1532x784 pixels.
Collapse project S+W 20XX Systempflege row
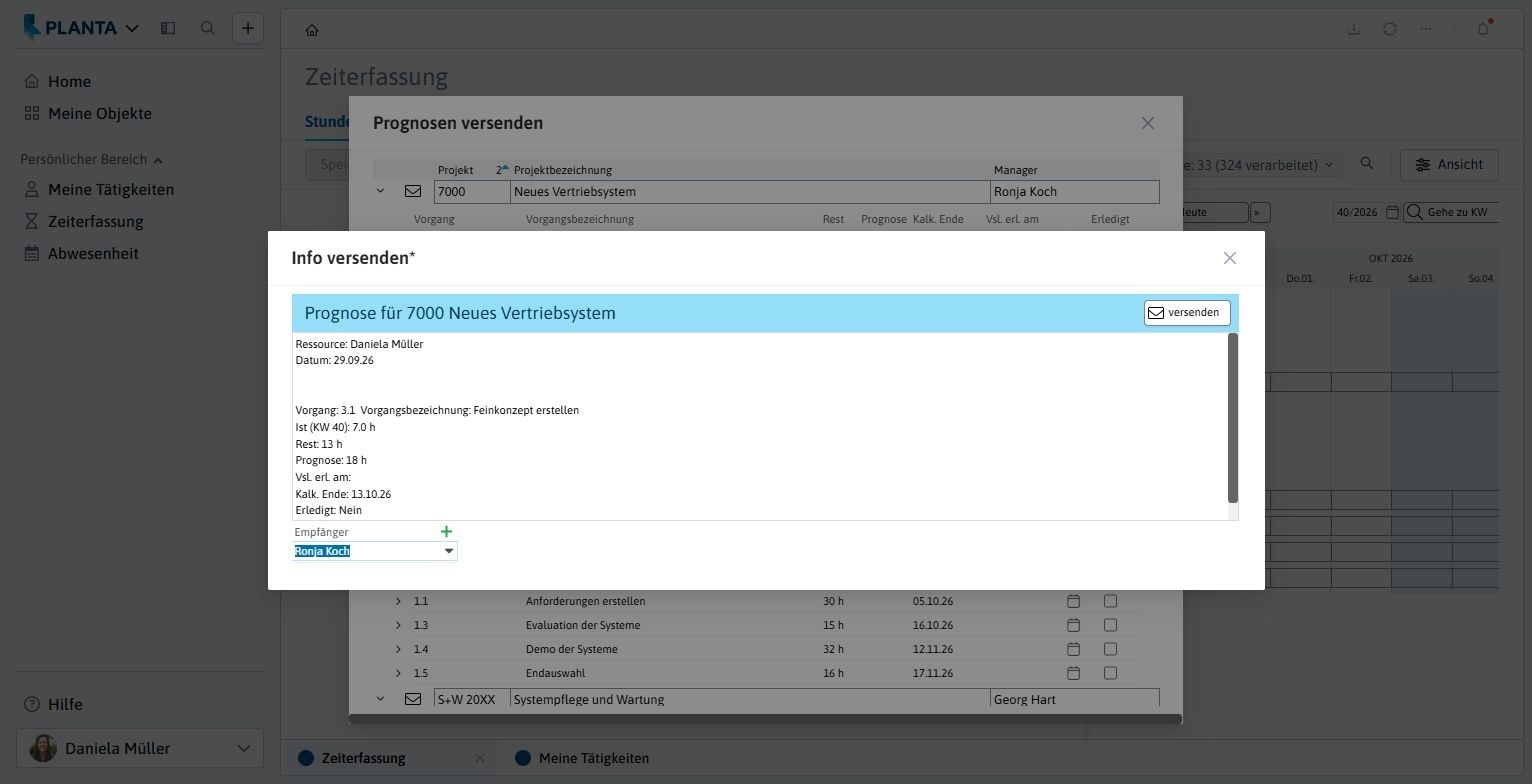(380, 699)
